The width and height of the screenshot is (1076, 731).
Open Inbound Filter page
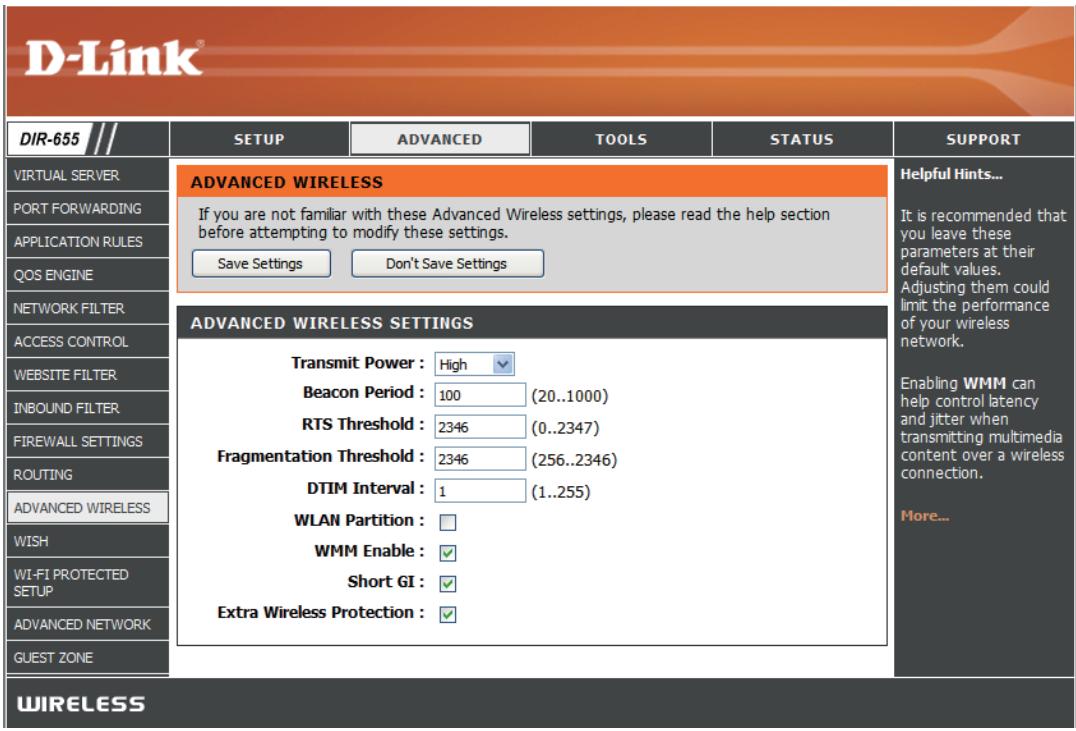click(x=87, y=408)
